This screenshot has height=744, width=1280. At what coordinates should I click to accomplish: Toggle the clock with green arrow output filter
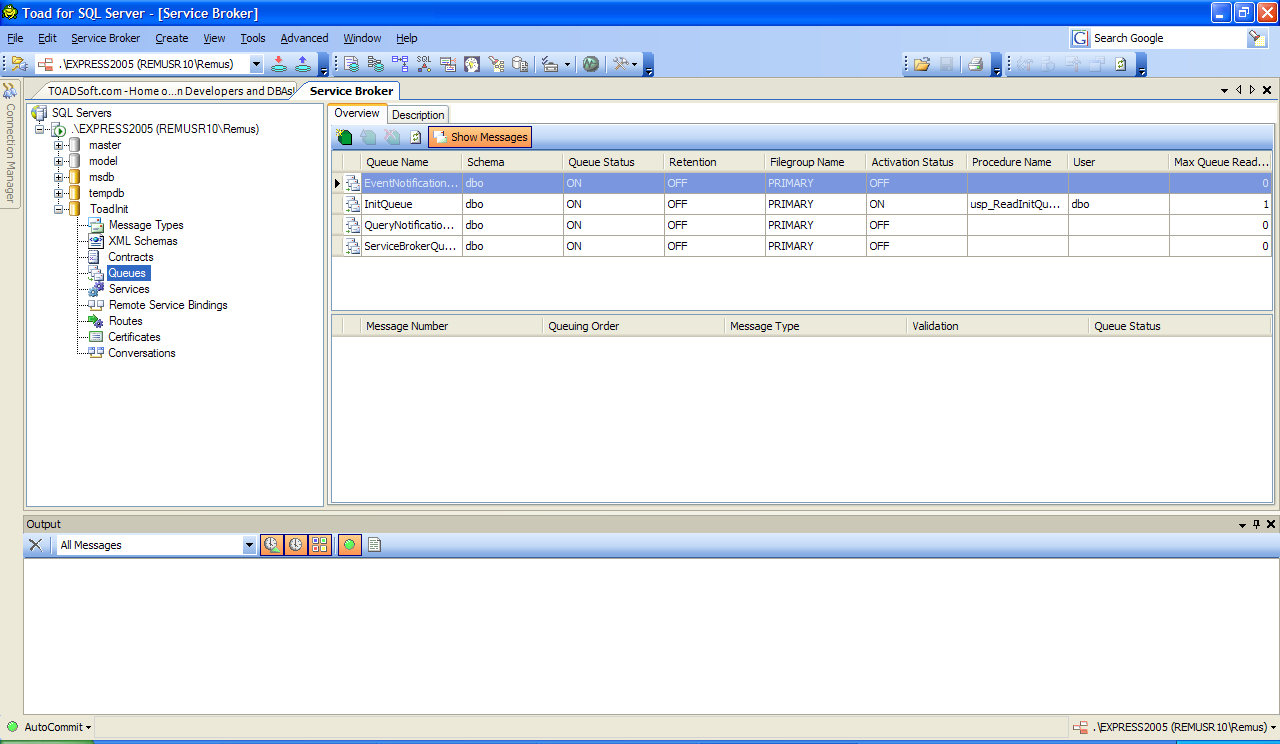click(x=272, y=545)
